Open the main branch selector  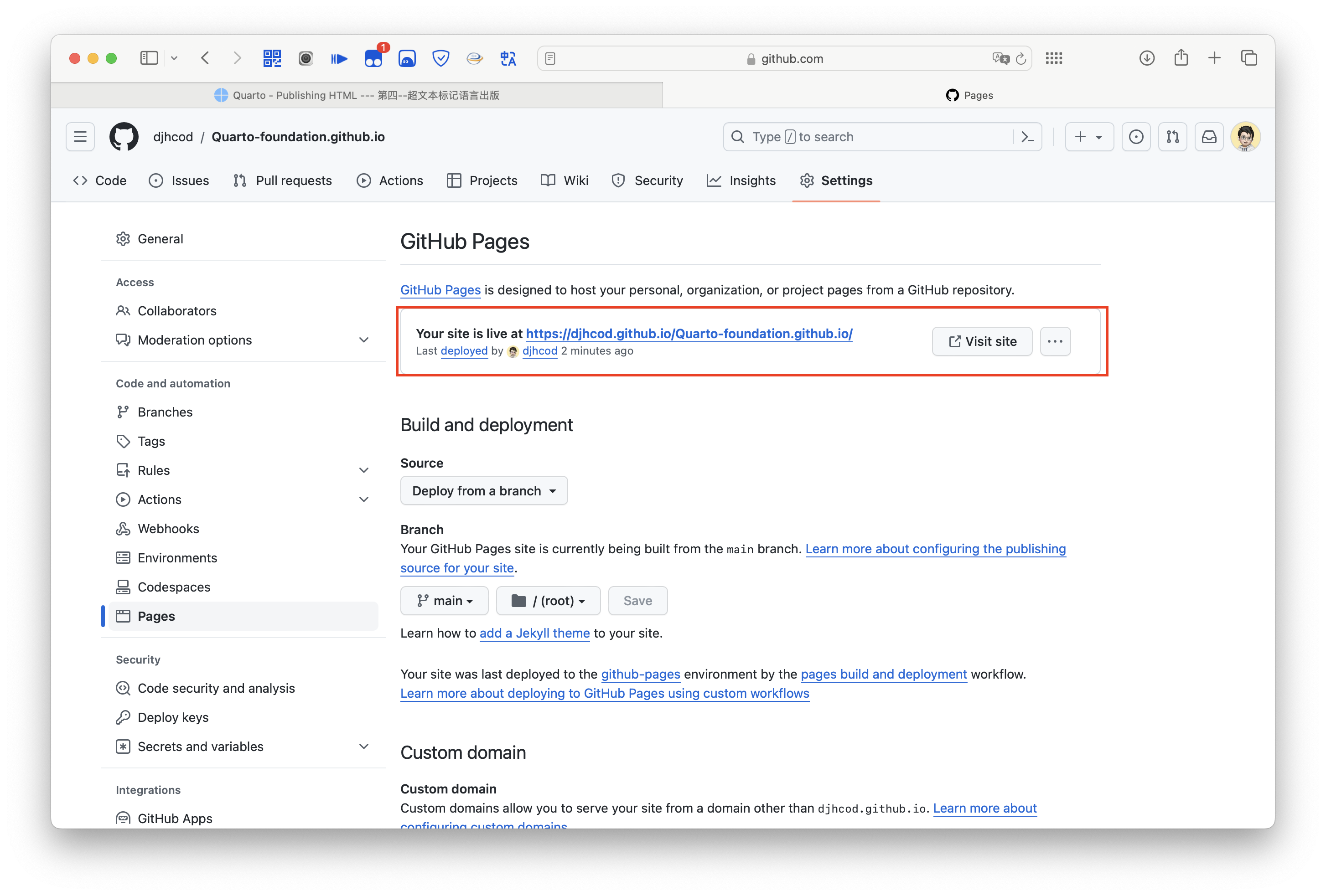pyautogui.click(x=444, y=601)
